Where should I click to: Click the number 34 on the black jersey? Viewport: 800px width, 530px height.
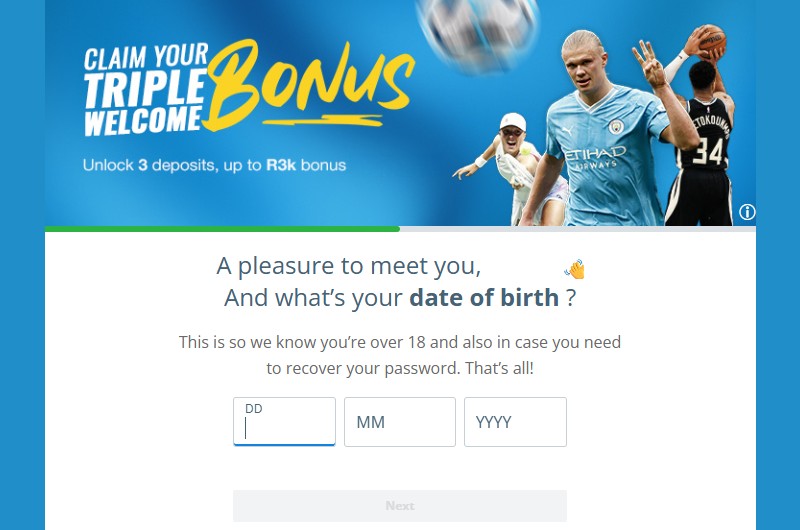710,152
